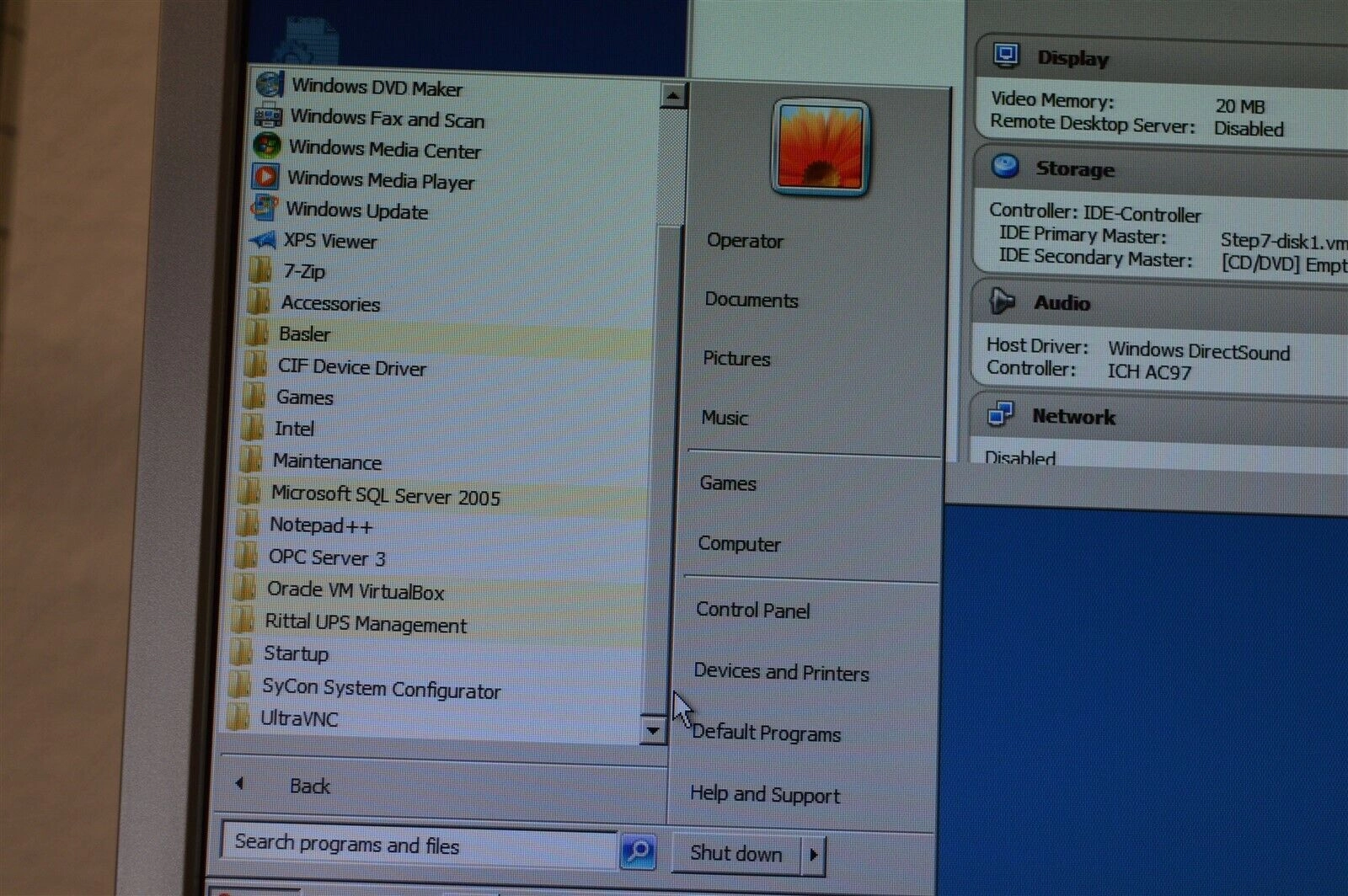The width and height of the screenshot is (1348, 896).
Task: Expand the 7-Zip folder icon
Action: tap(260, 270)
